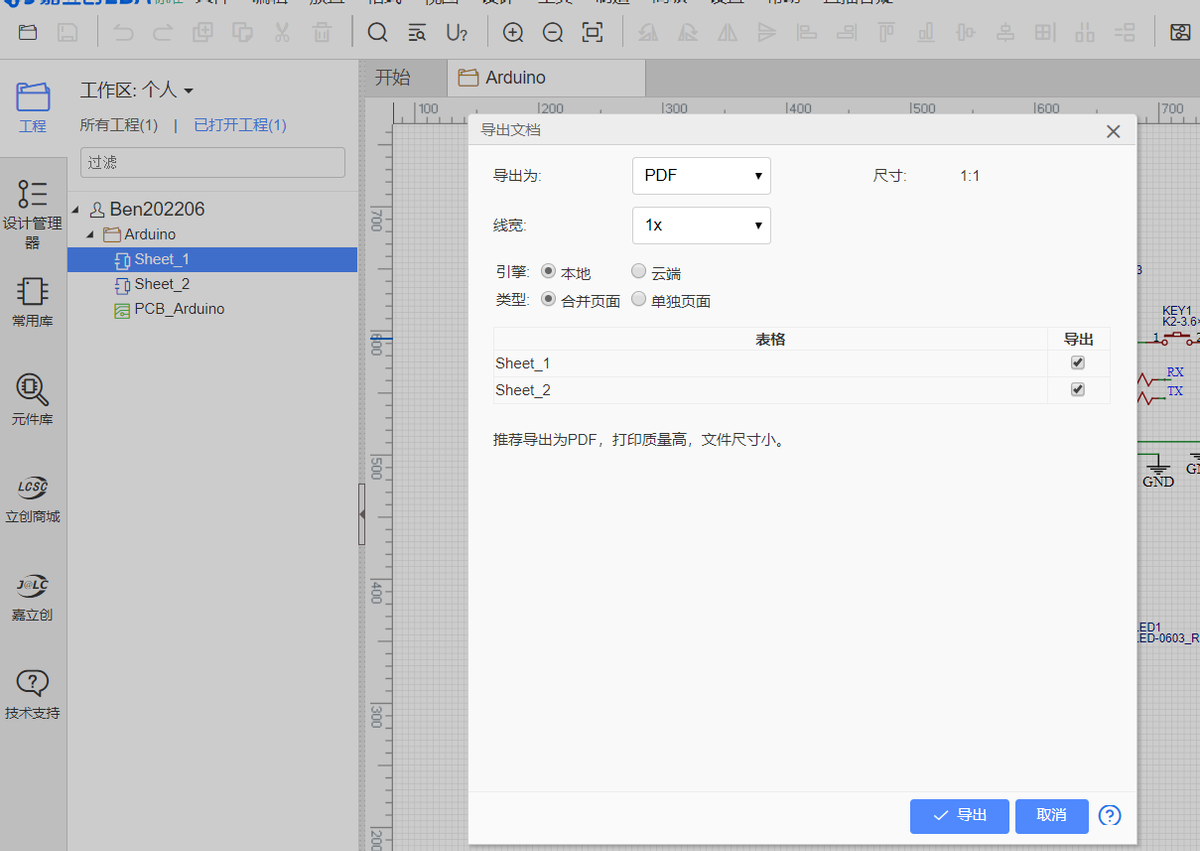This screenshot has height=851, width=1200.
Task: Collapse the Arduino project folder
Action: point(90,234)
